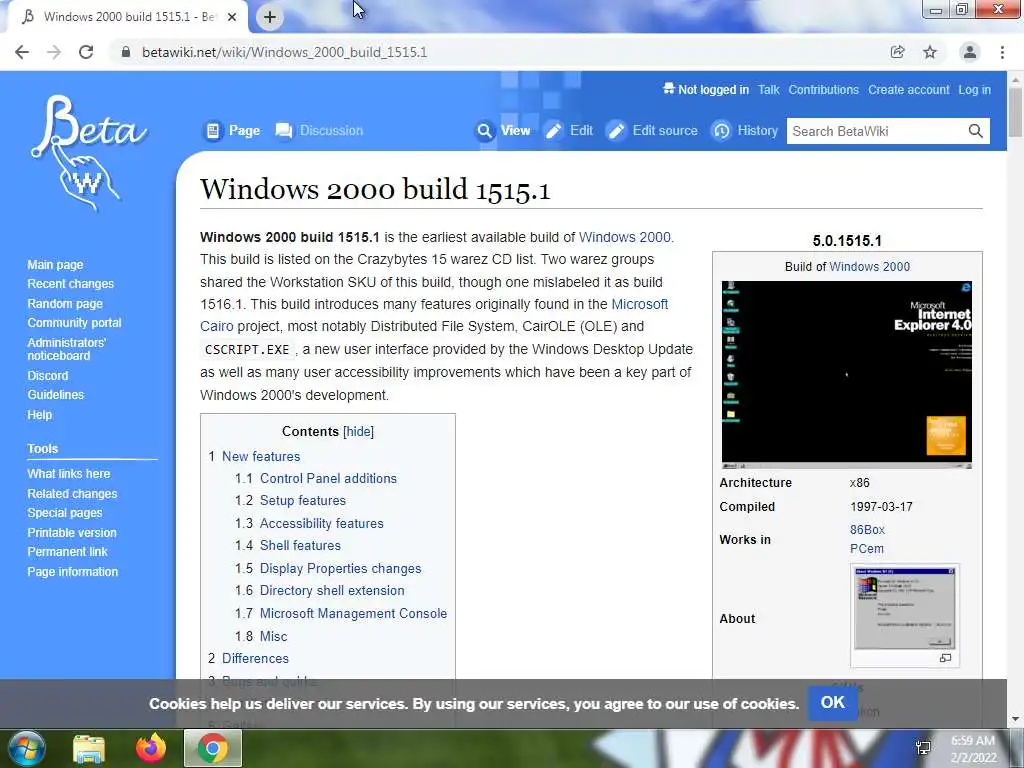Open the History tab

744,131
